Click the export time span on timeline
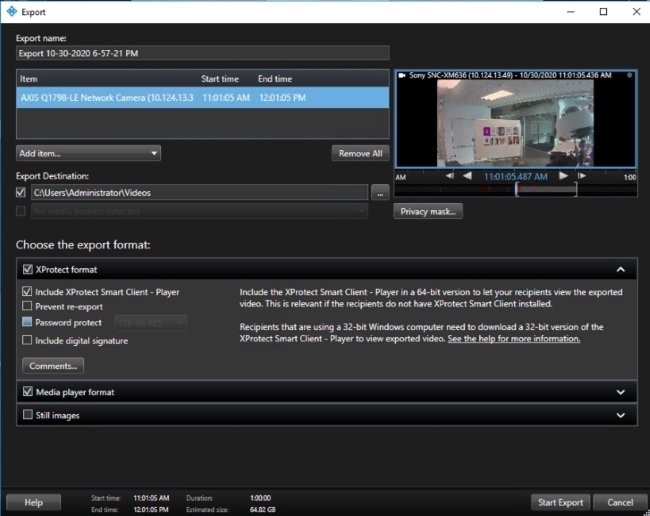The height and width of the screenshot is (516, 650). [545, 189]
